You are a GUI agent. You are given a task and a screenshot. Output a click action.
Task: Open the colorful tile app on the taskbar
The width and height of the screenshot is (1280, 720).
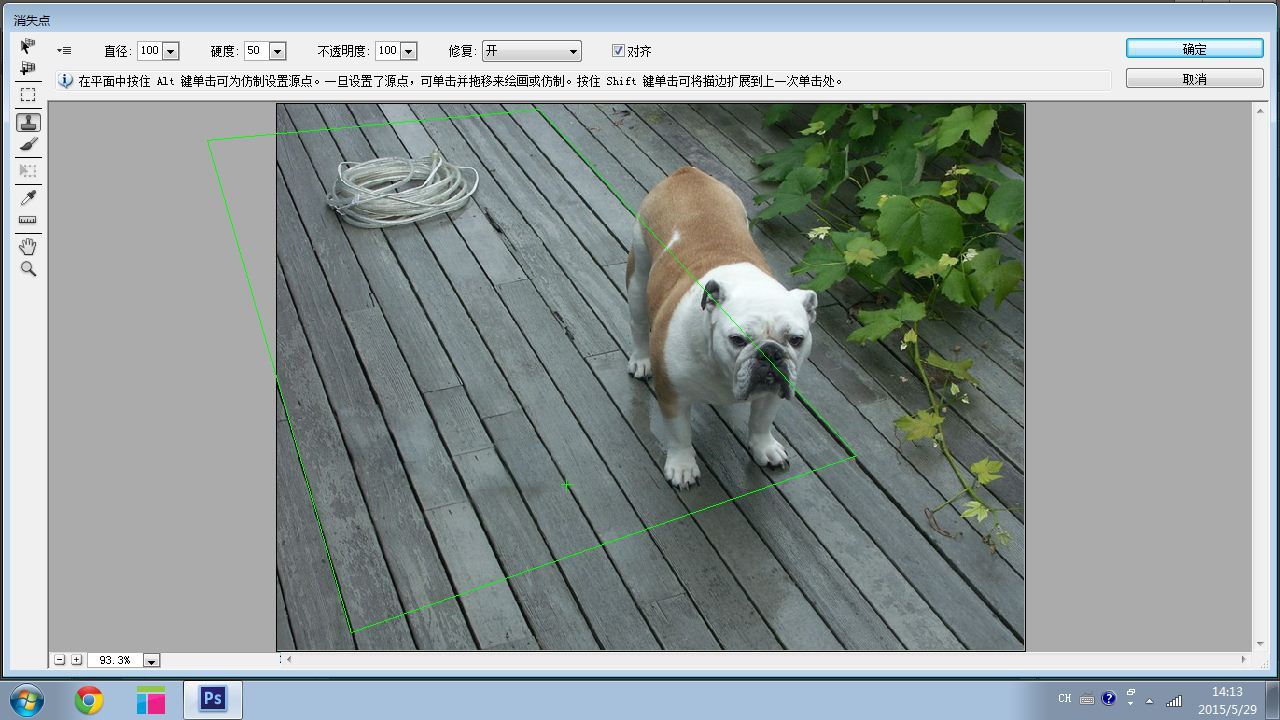click(151, 700)
